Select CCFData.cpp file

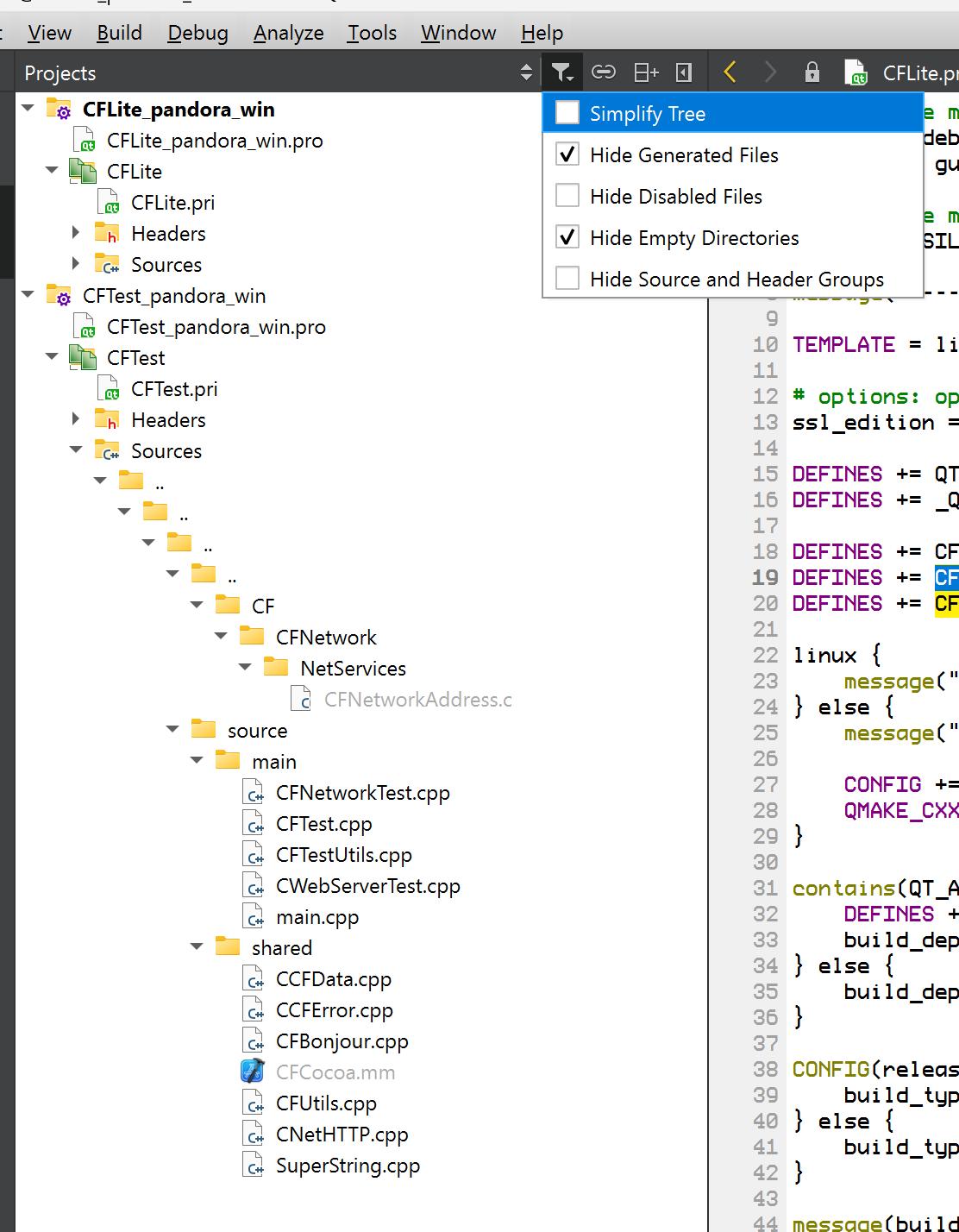(334, 979)
